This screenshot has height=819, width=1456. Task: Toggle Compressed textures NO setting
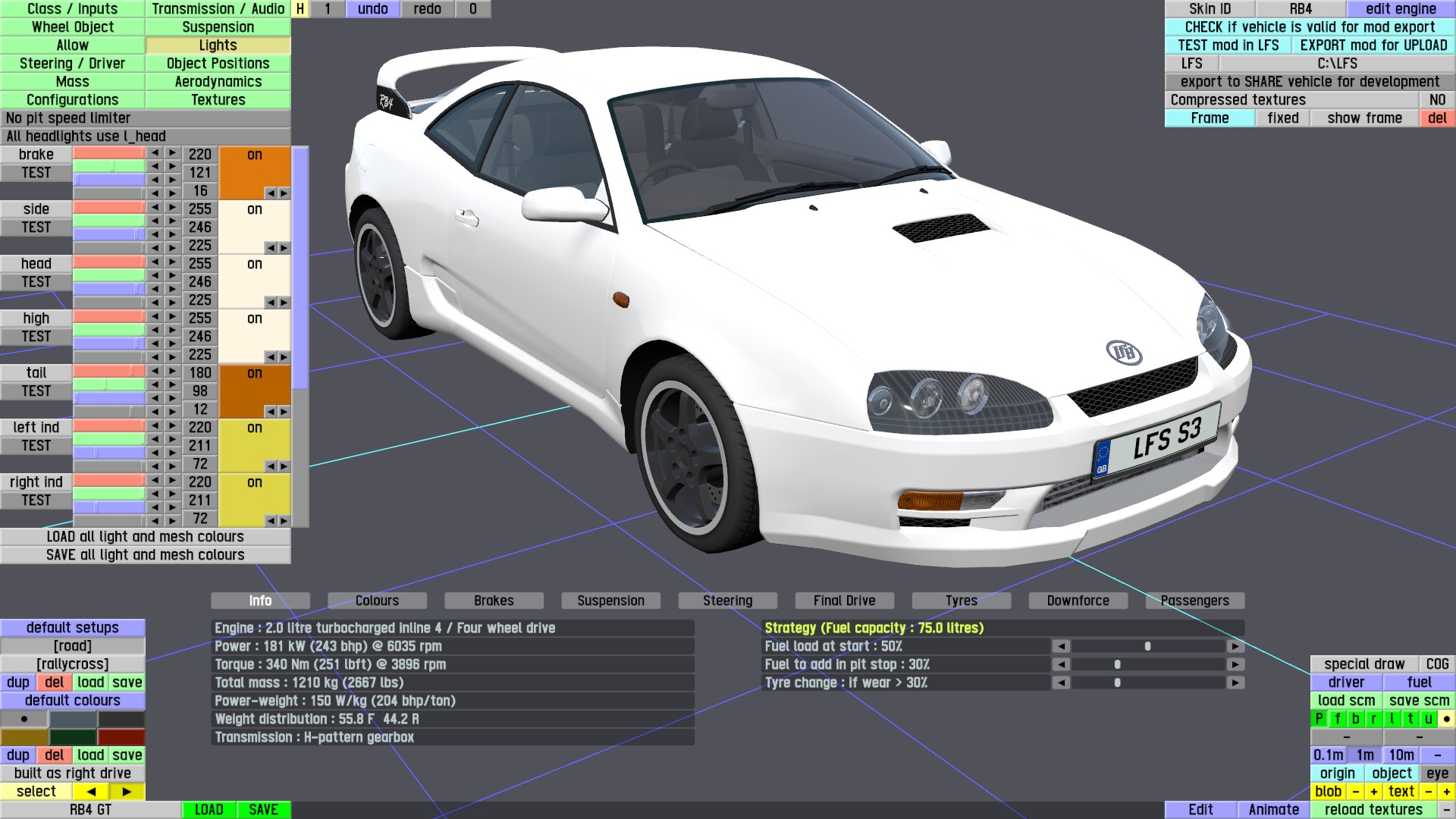click(1437, 100)
